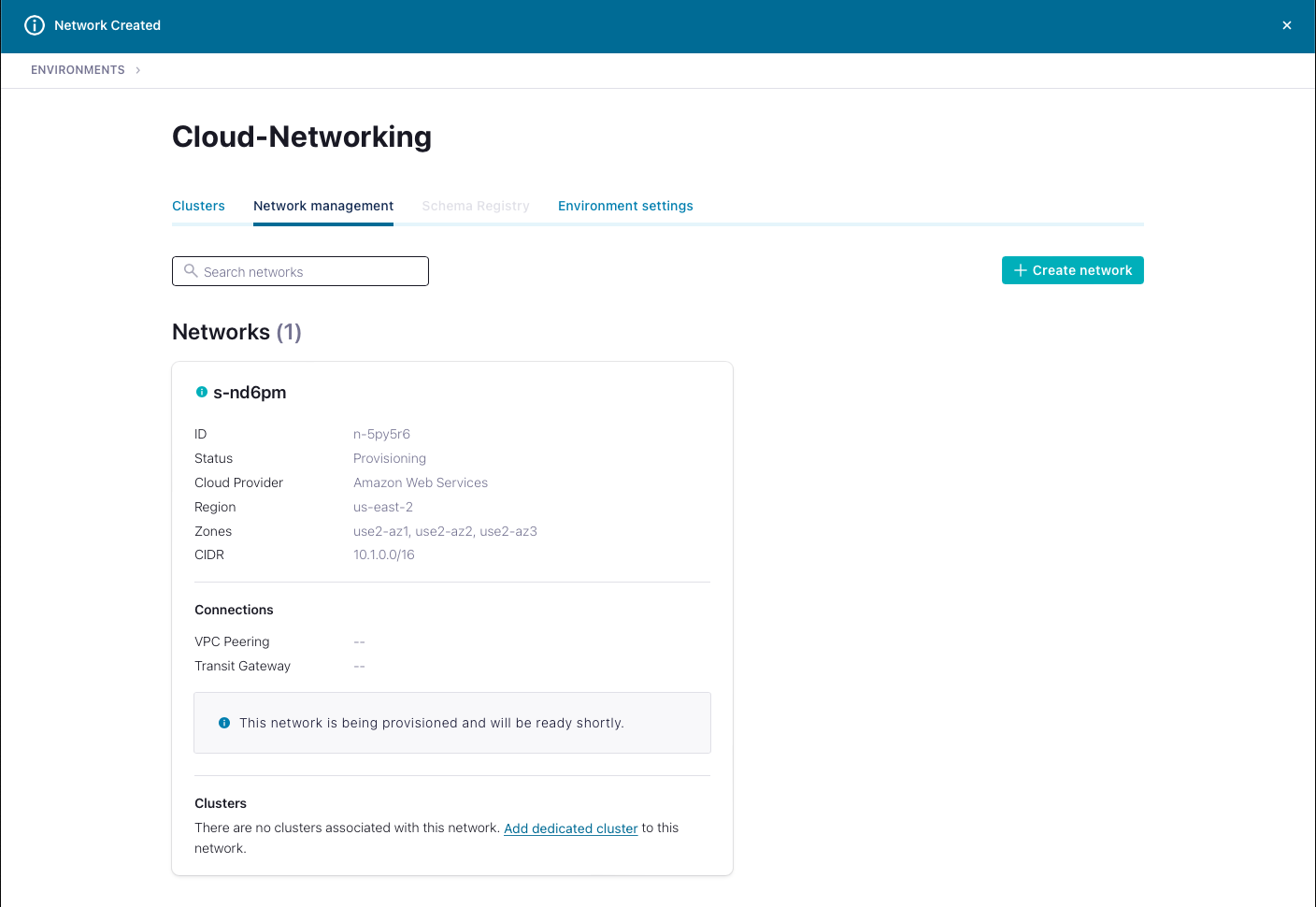Screen dimensions: 1316x907
Task: Click the breadcrumb chevron after ENVIRONMENTS
Action: 138,70
